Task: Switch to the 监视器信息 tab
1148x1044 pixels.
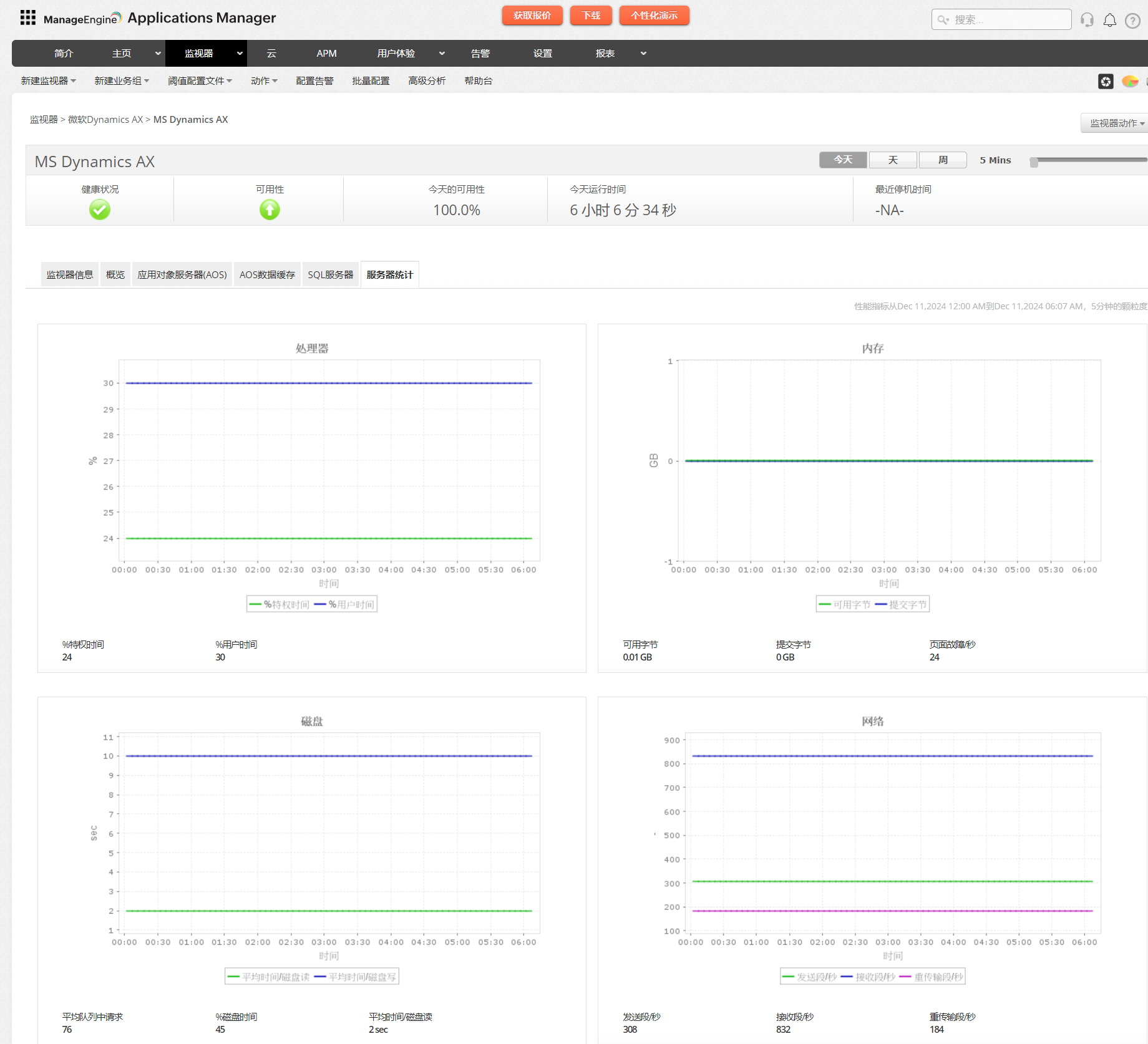Action: [x=70, y=275]
